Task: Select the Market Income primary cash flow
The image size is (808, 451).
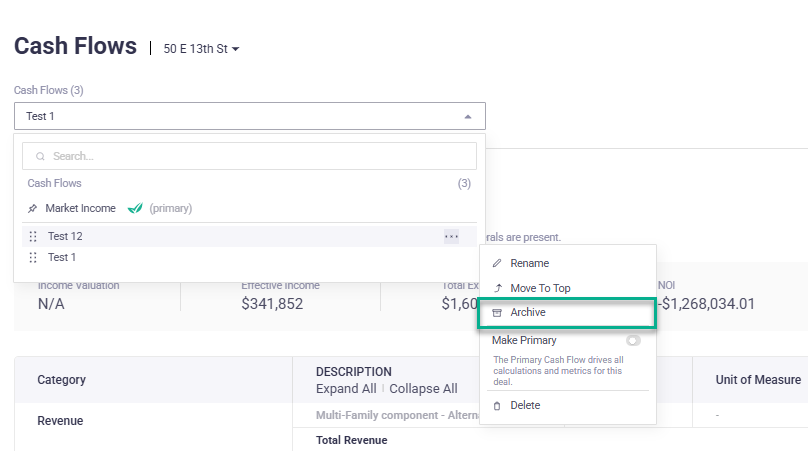Action: [80, 208]
